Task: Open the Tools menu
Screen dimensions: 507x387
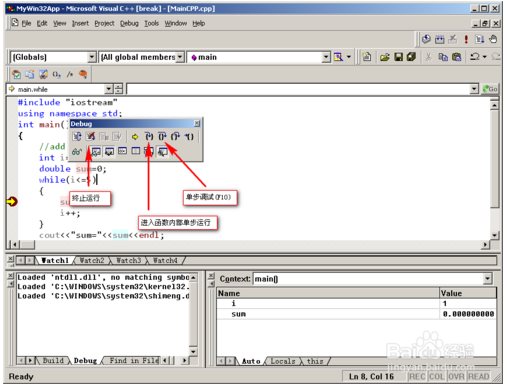Action: click(x=151, y=23)
